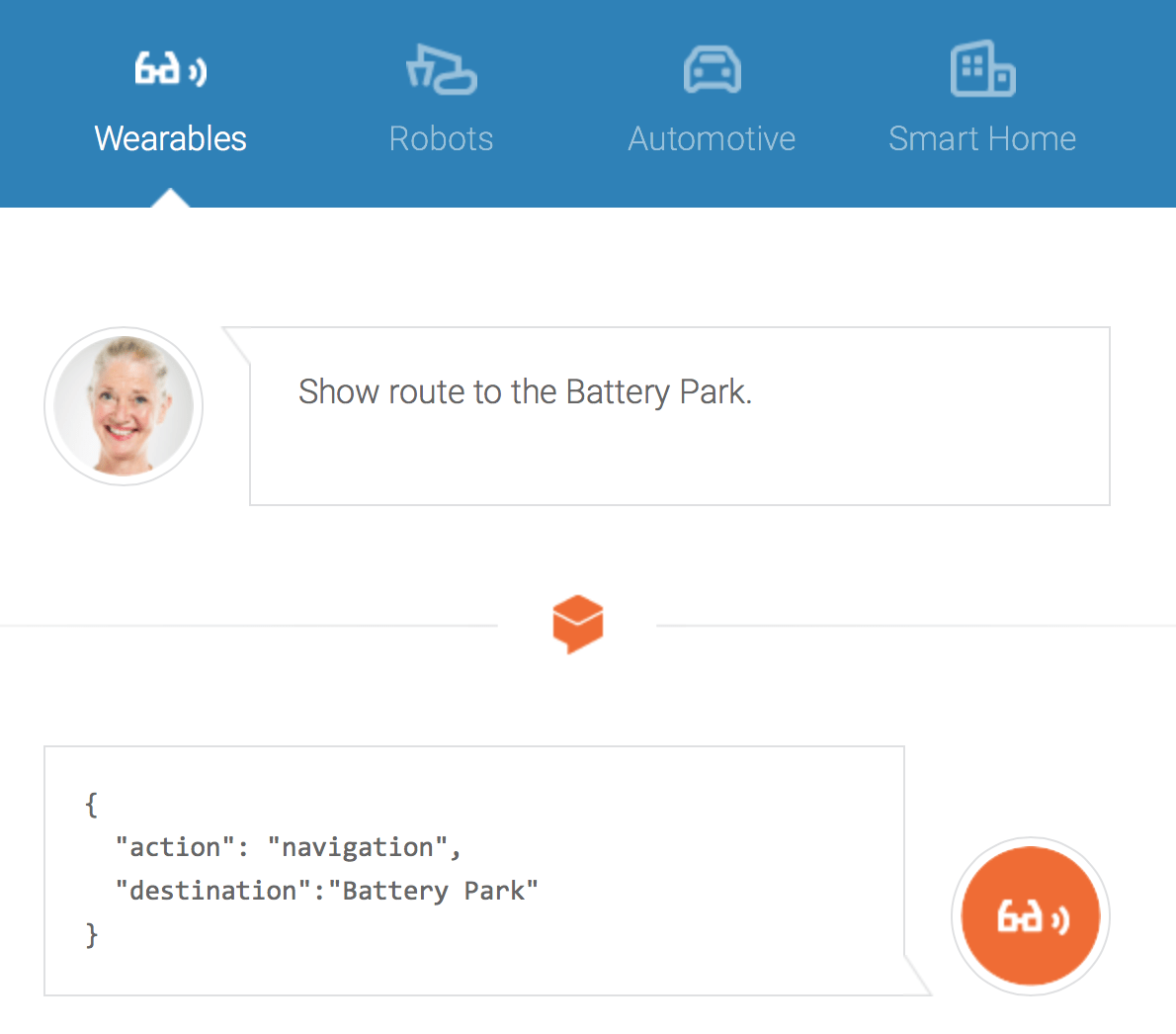This screenshot has width=1176, height=1034.
Task: Click the Automotive car icon
Action: 712,70
